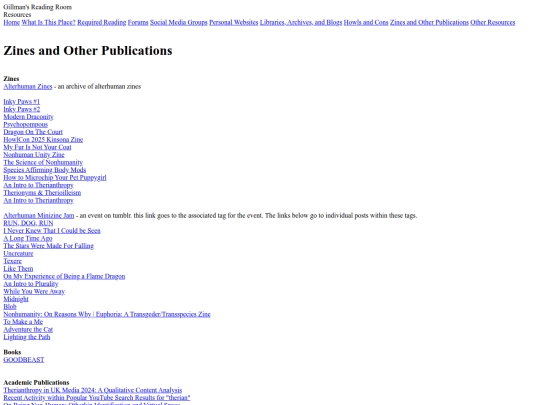Open the To Make a Me link
This screenshot has height=405, width=540.
tap(23, 322)
